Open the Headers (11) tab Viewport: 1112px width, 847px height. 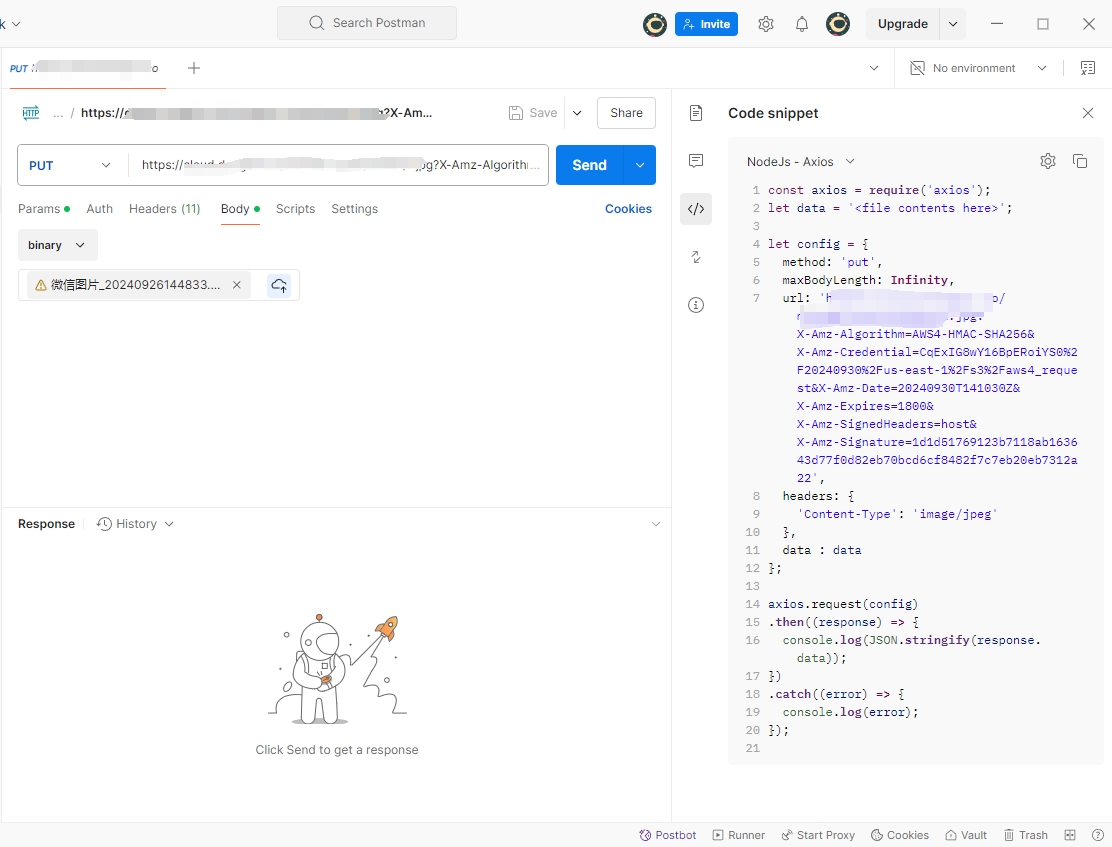tap(165, 209)
